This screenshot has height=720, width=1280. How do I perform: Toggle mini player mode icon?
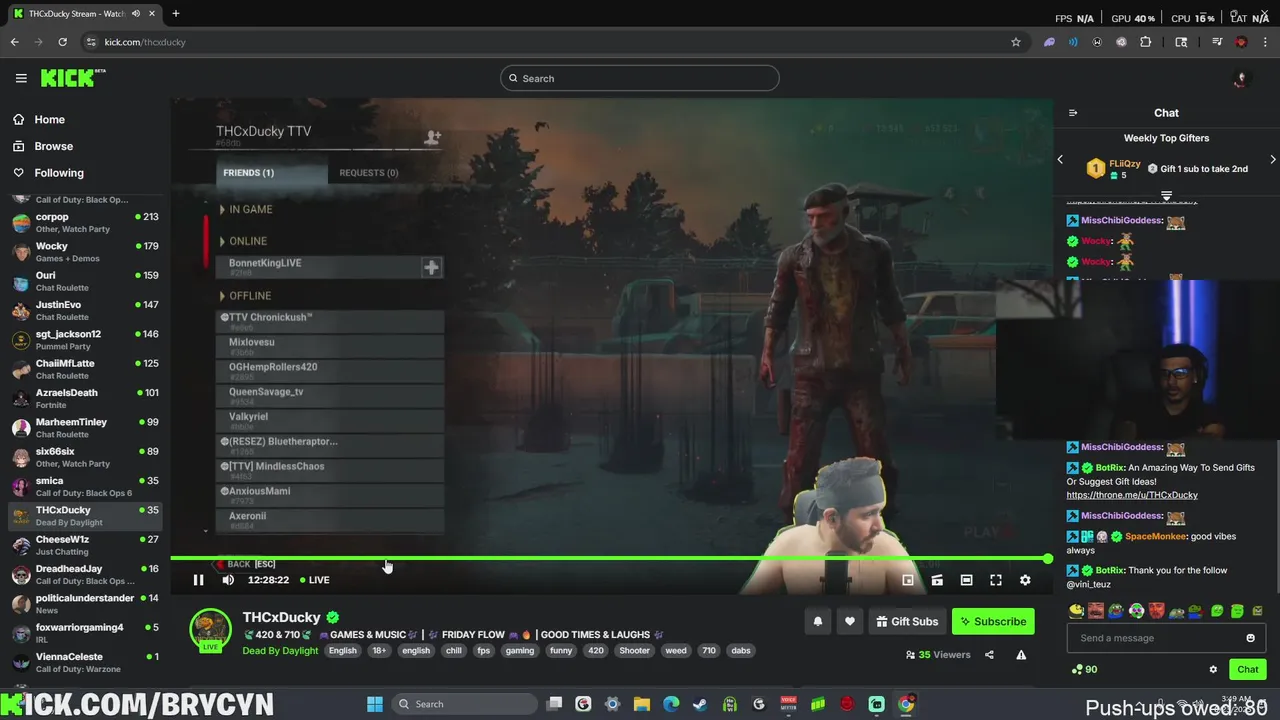[x=908, y=580]
